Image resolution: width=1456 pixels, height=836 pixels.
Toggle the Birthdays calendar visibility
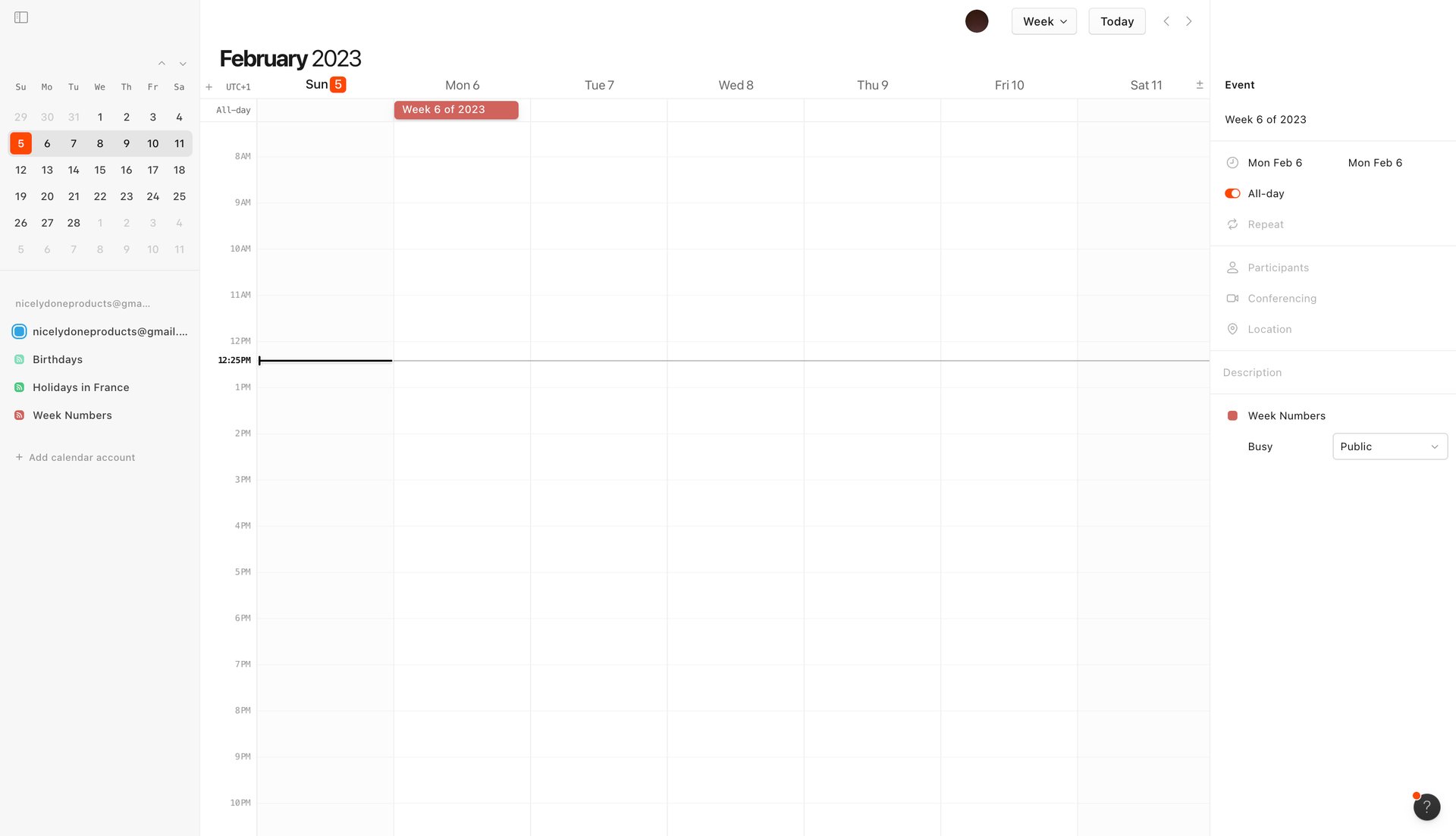coord(19,359)
